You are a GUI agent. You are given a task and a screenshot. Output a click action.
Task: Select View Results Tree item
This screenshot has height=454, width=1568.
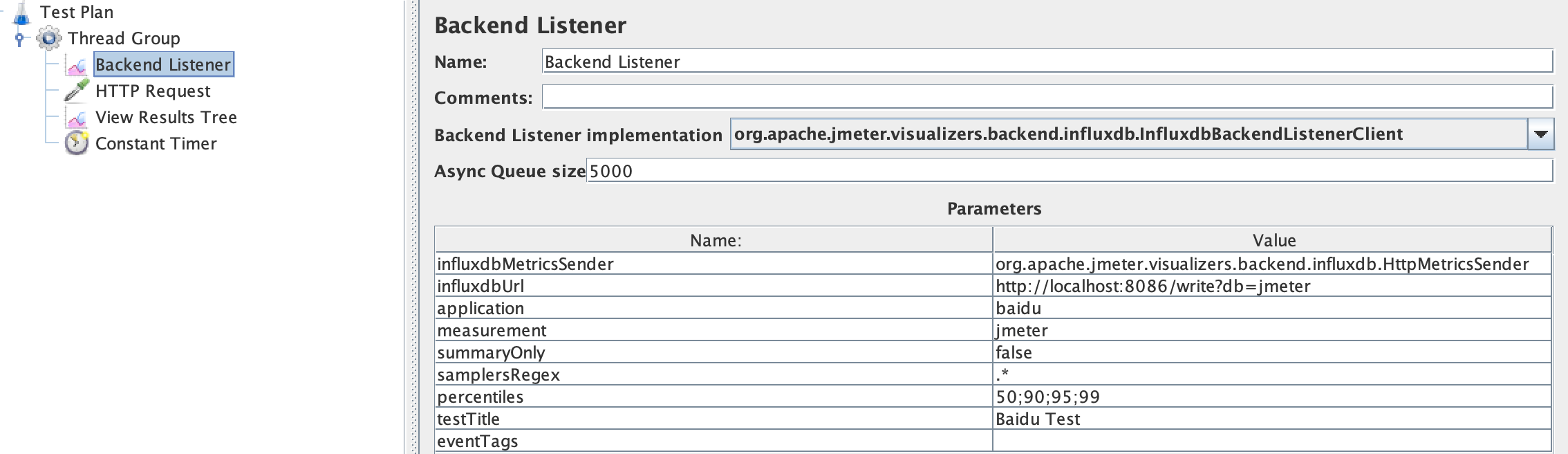click(x=166, y=118)
